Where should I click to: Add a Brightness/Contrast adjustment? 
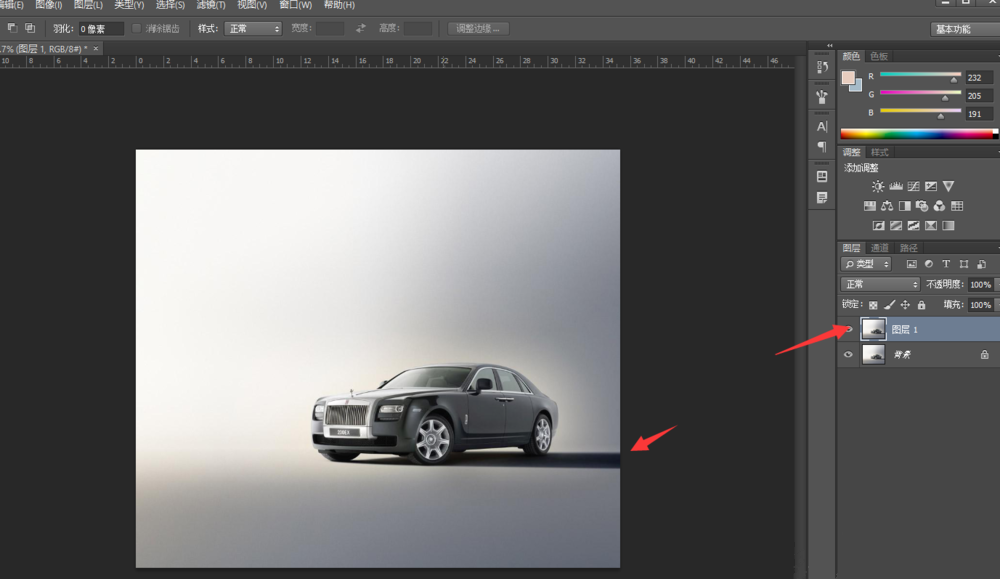(x=878, y=186)
